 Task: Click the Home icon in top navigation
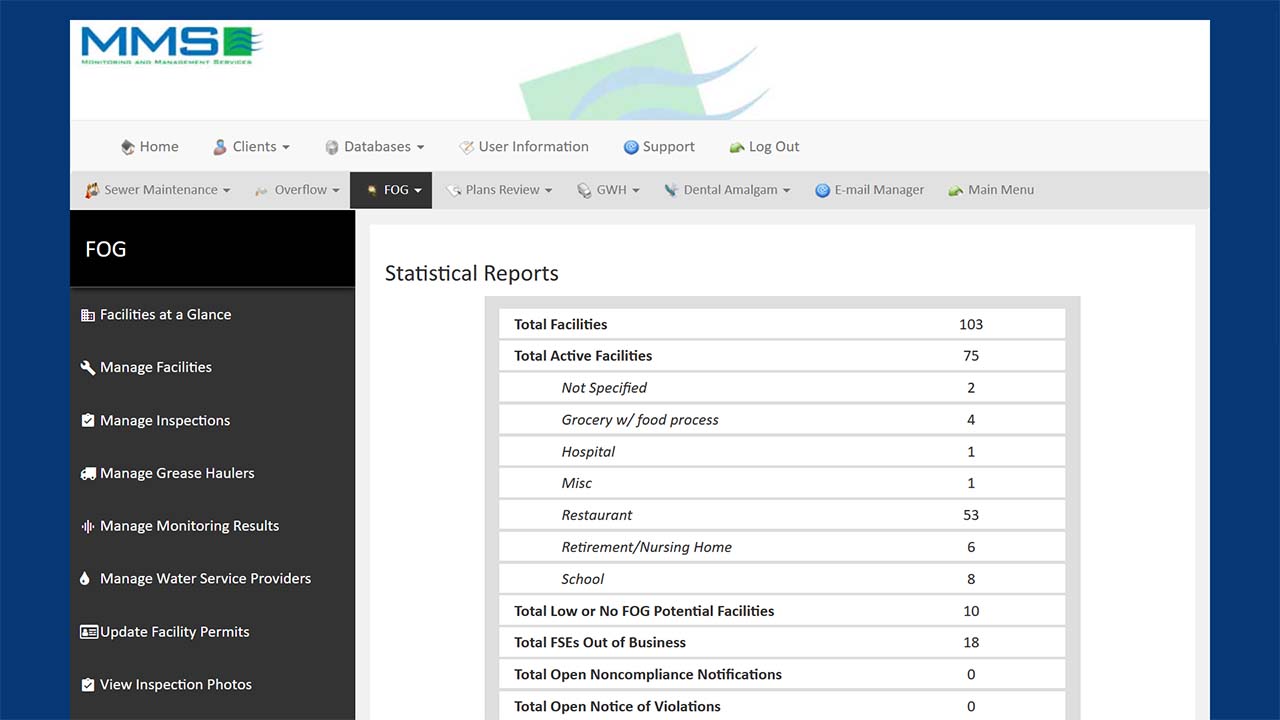coord(128,147)
